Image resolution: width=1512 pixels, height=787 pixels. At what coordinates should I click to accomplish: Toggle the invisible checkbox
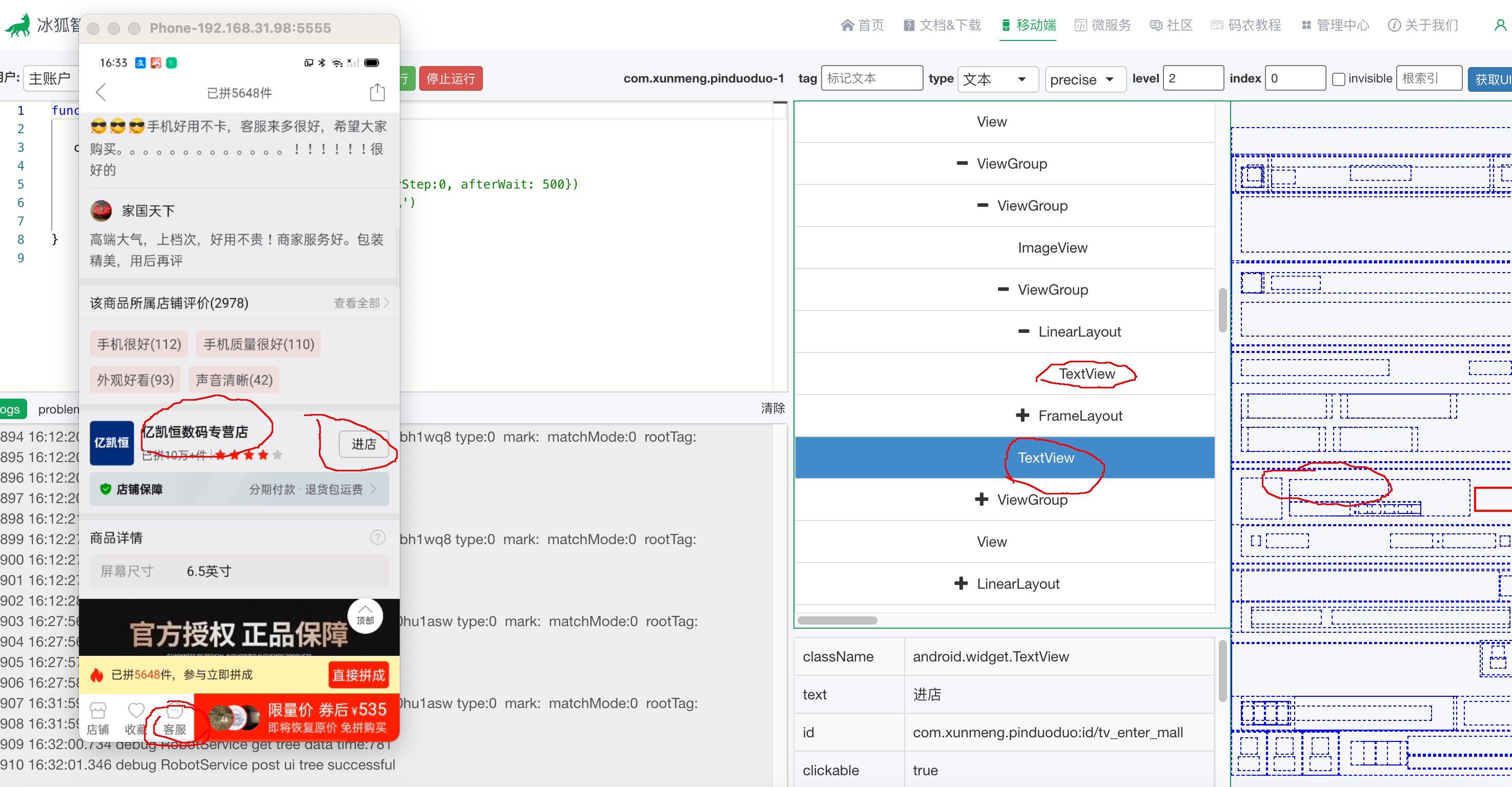point(1339,78)
